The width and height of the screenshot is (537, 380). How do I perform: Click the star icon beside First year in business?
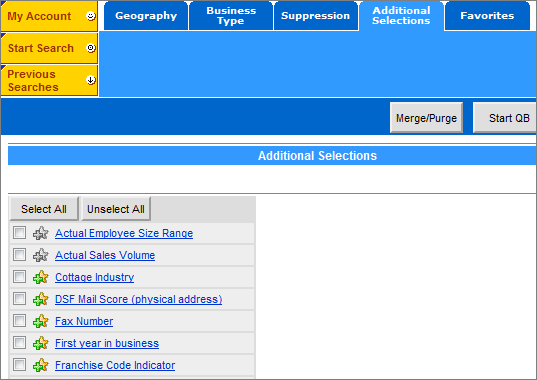point(41,343)
